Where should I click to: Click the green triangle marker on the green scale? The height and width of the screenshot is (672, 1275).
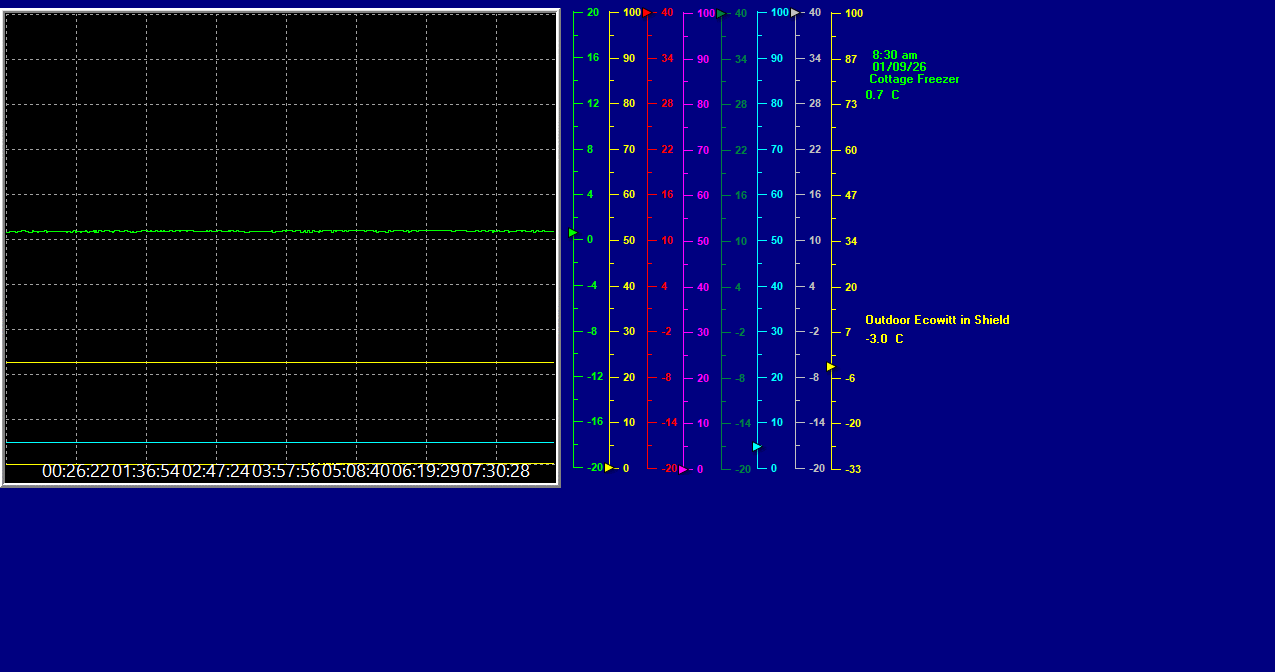click(x=573, y=233)
